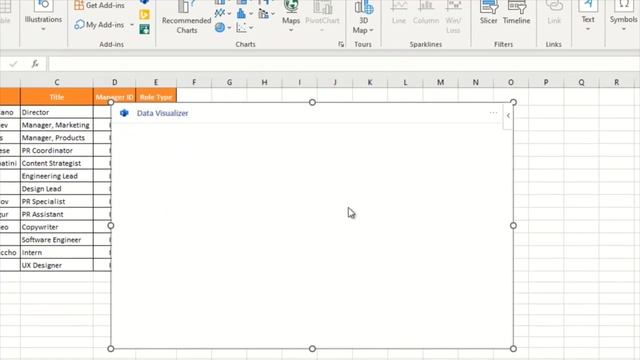Select the PR Assistant cell
Image resolution: width=640 pixels, height=360 pixels.
coord(57,214)
